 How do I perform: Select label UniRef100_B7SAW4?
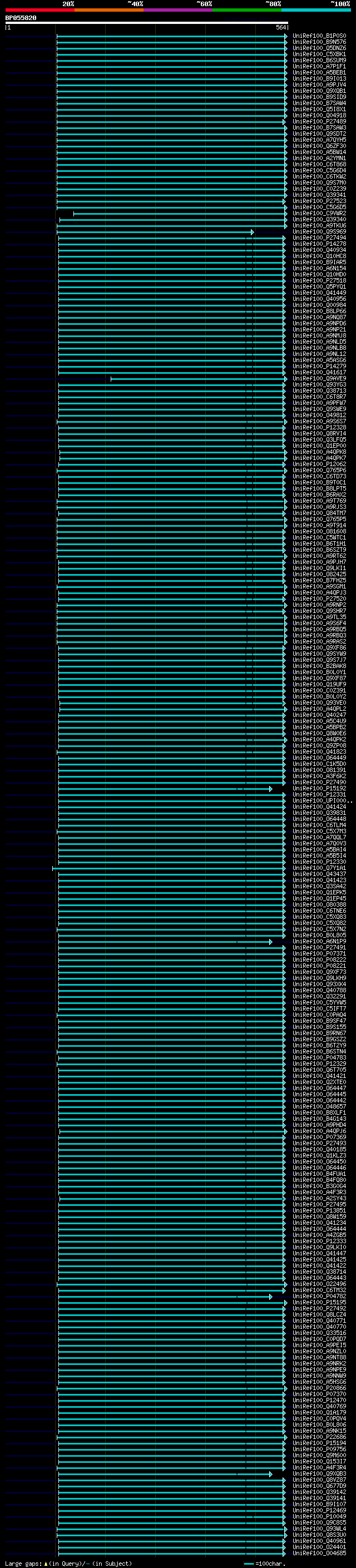click(x=319, y=103)
